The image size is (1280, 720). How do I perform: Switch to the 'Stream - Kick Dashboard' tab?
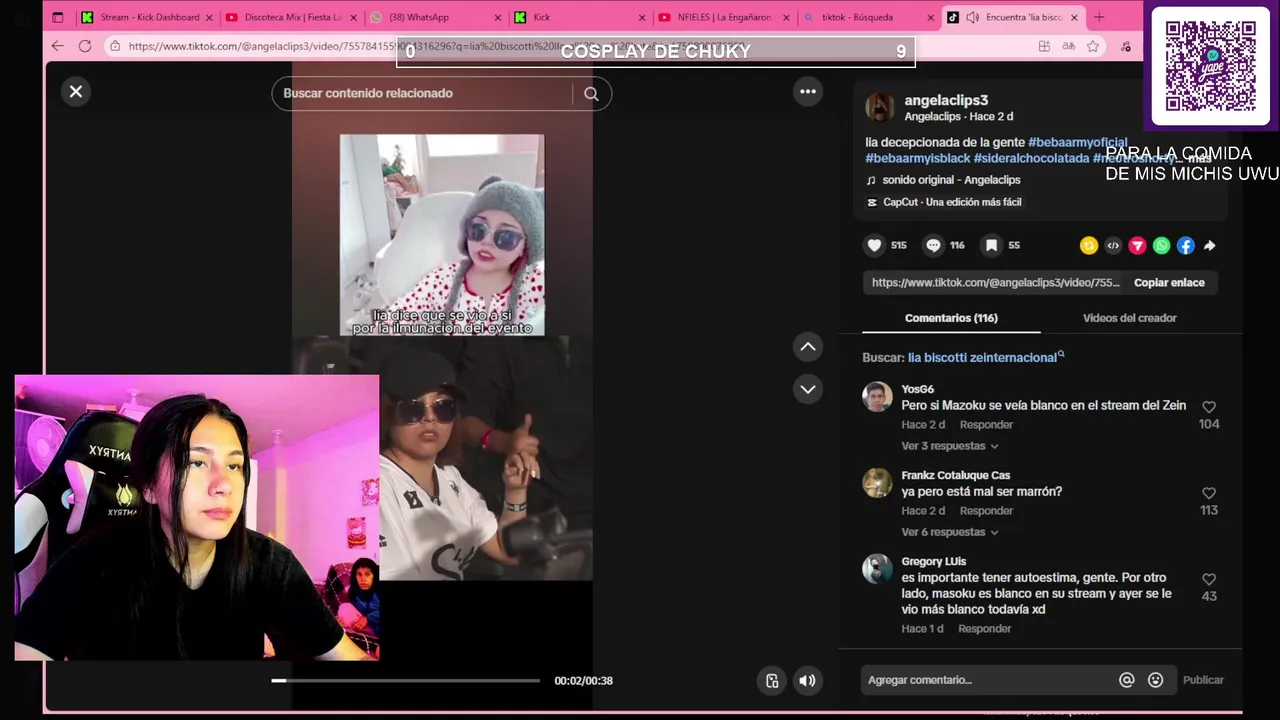pos(148,17)
